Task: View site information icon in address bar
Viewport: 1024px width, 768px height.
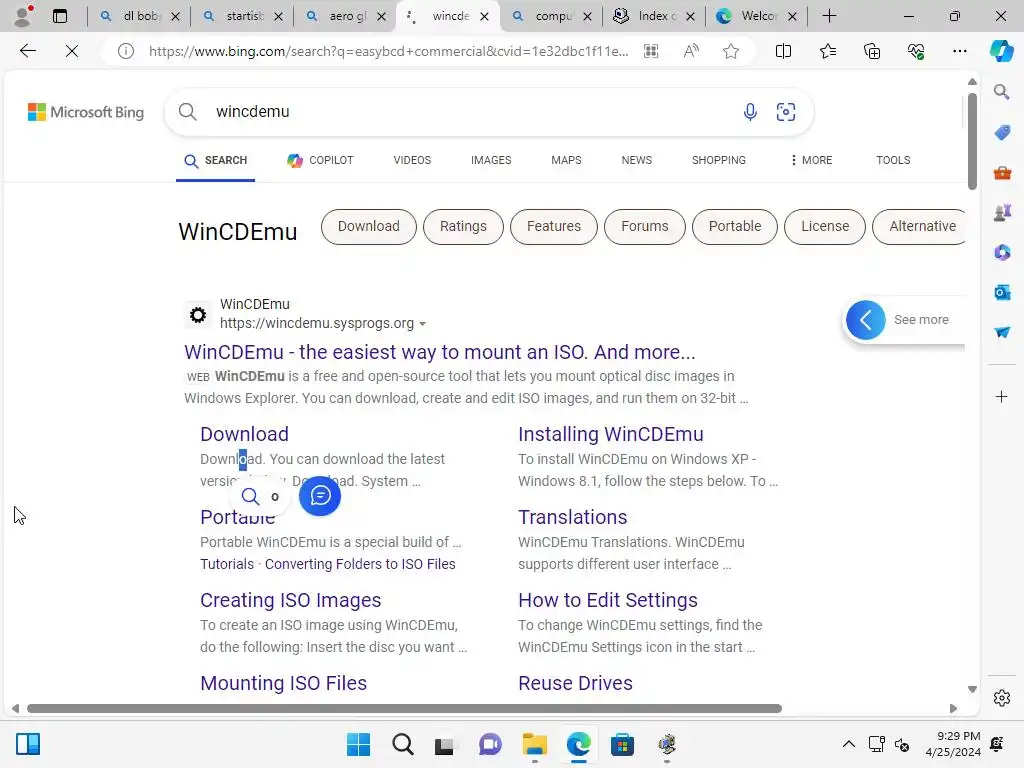Action: (125, 51)
